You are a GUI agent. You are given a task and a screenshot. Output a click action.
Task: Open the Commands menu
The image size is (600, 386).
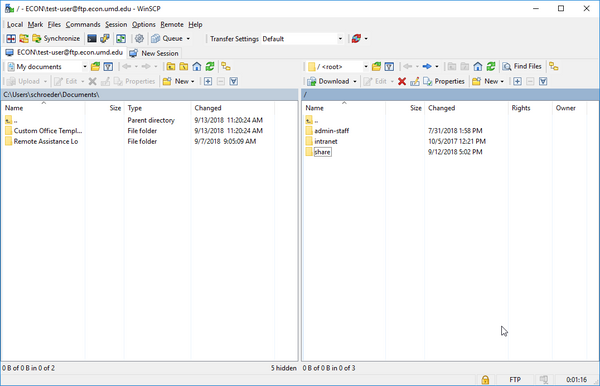(83, 24)
